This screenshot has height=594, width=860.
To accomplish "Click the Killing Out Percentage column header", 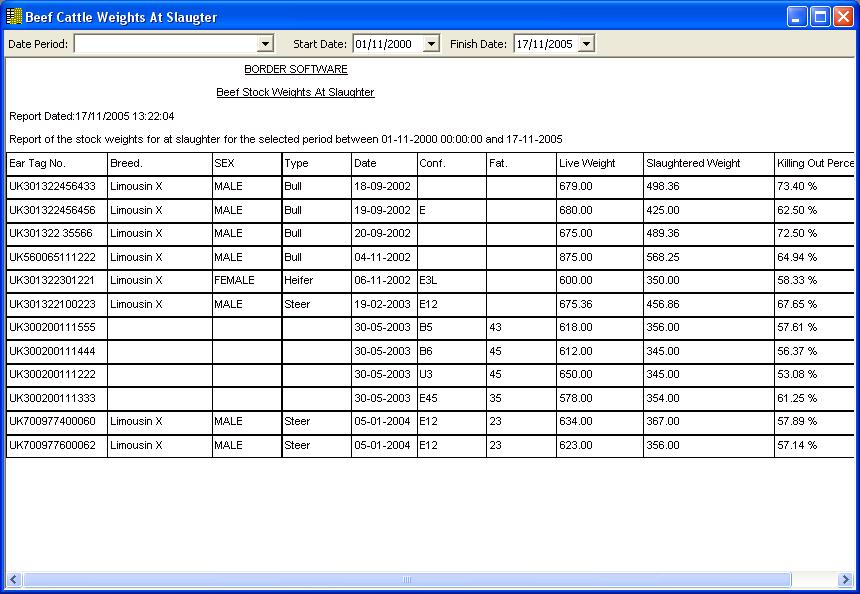I will (x=815, y=163).
